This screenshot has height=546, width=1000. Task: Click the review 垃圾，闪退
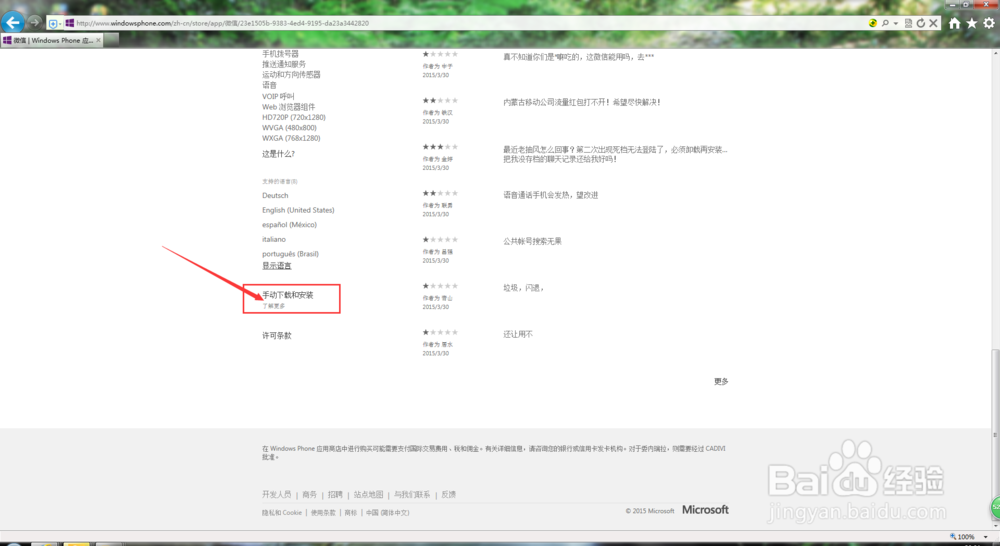click(x=523, y=288)
